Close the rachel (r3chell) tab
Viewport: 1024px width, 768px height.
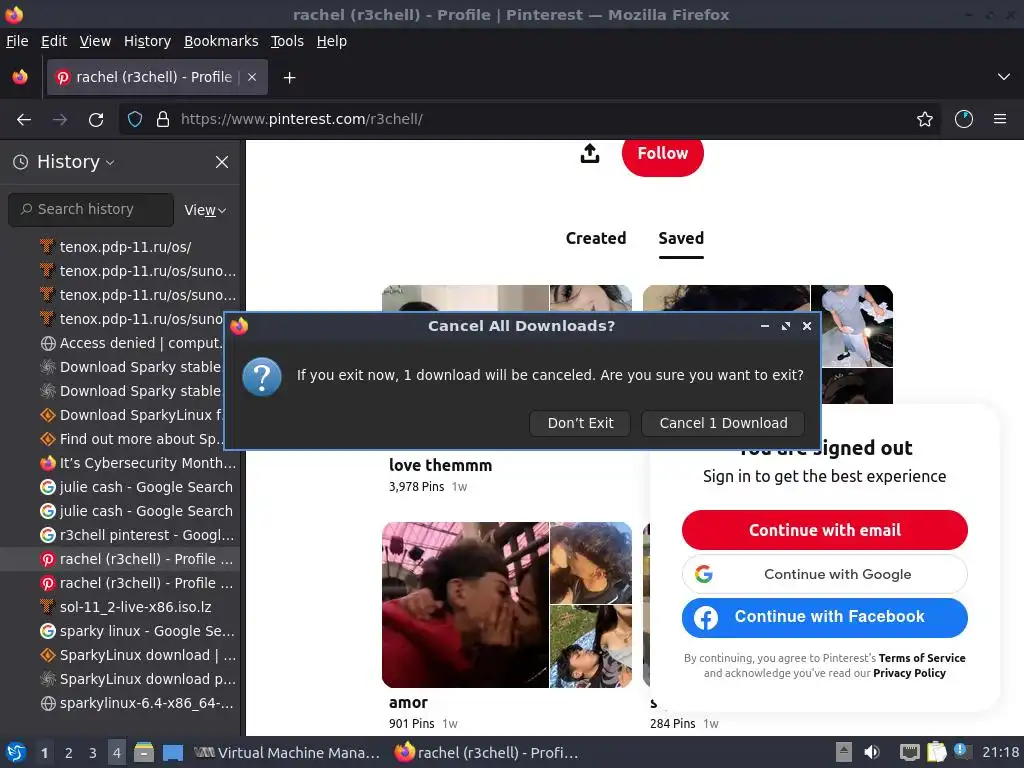coord(252,77)
